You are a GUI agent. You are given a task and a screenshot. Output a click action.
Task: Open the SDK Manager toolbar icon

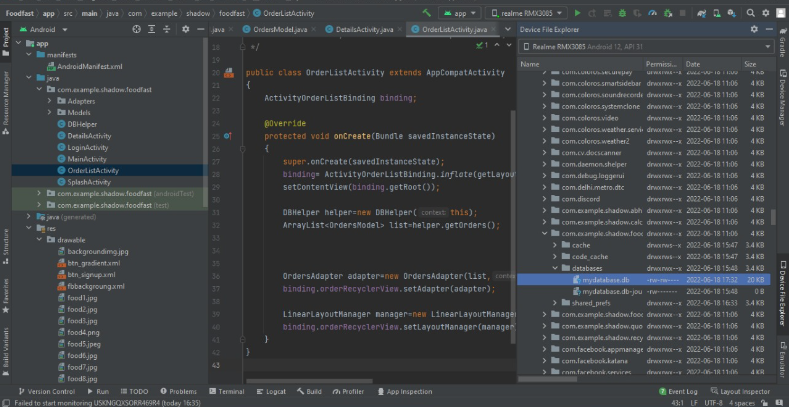pos(732,13)
